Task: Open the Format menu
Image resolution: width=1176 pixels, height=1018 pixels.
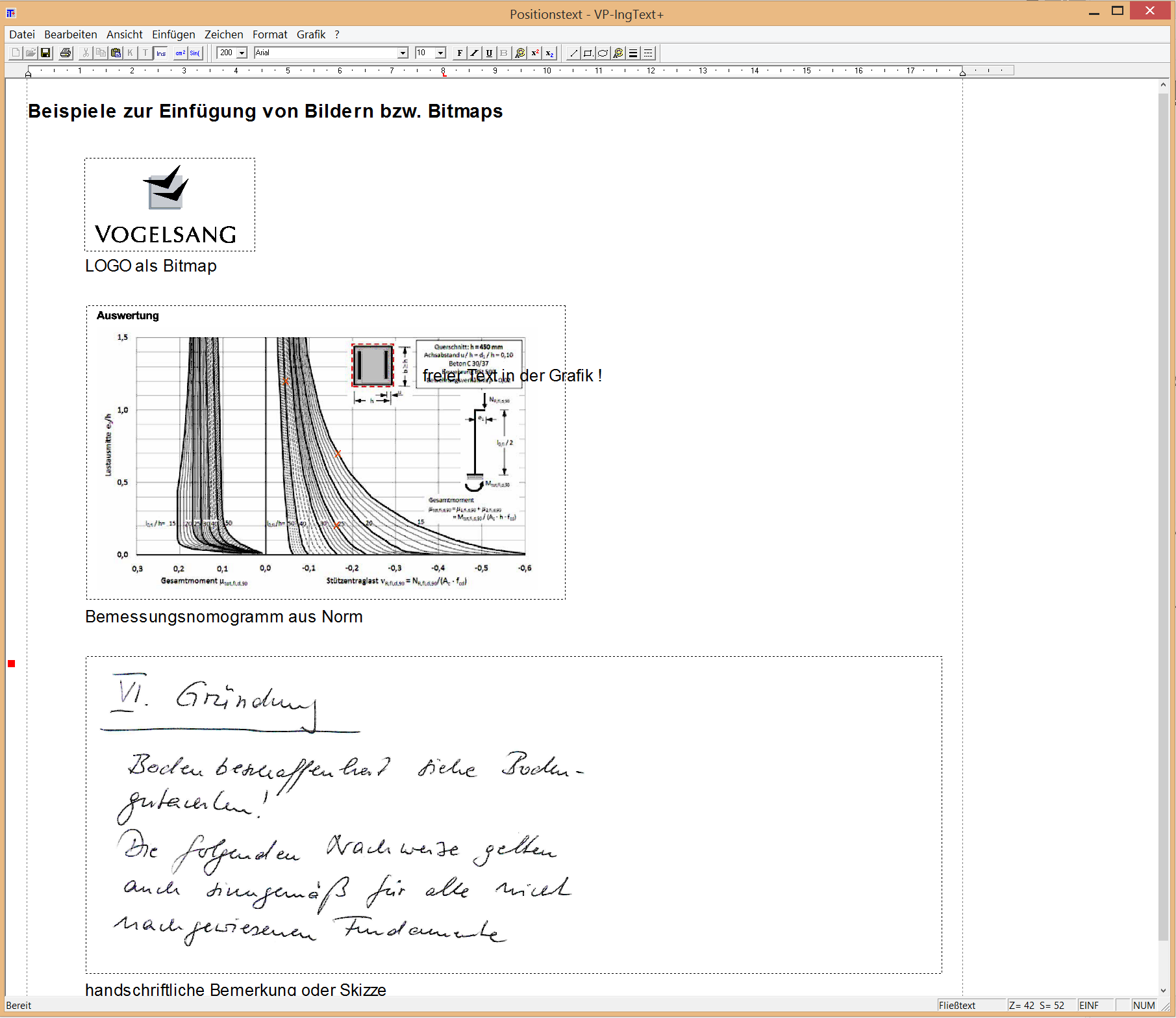Action: tap(269, 34)
